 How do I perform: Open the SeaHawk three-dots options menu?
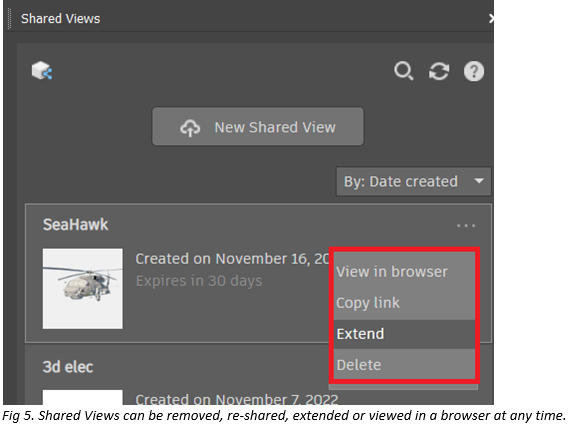coord(466,226)
